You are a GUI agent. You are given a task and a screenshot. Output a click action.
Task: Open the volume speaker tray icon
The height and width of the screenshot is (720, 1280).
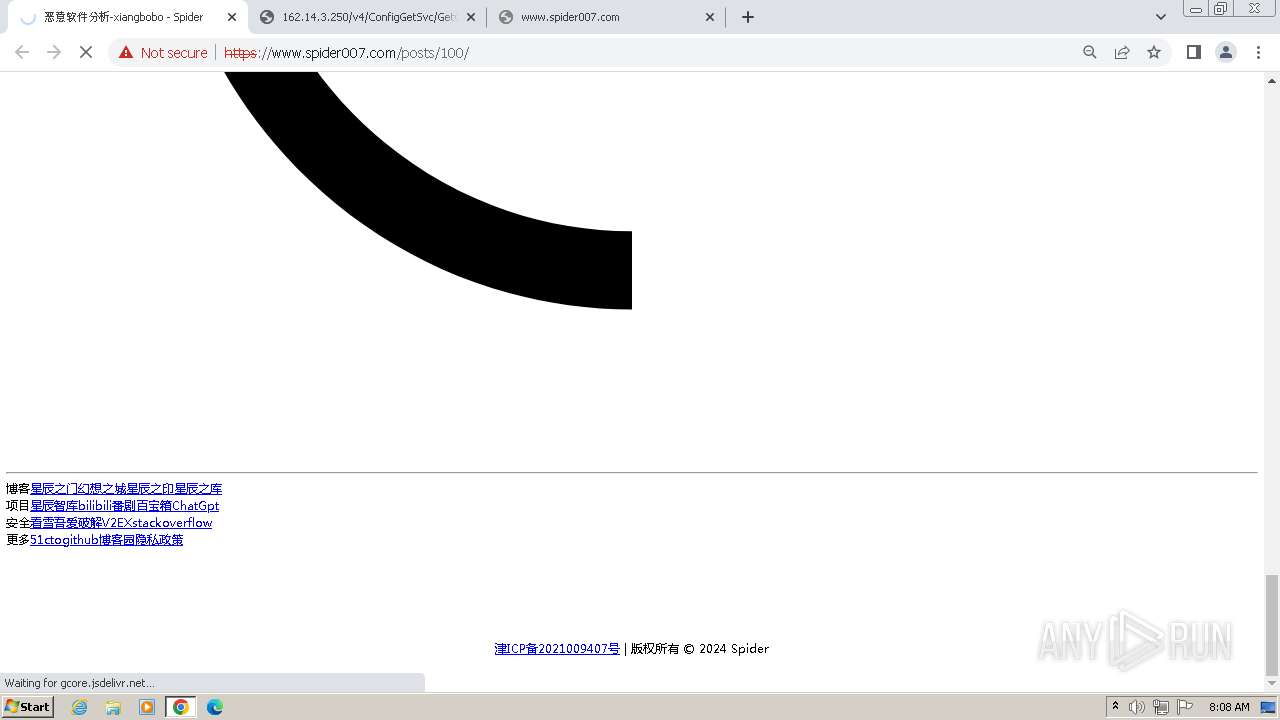coord(1137,707)
